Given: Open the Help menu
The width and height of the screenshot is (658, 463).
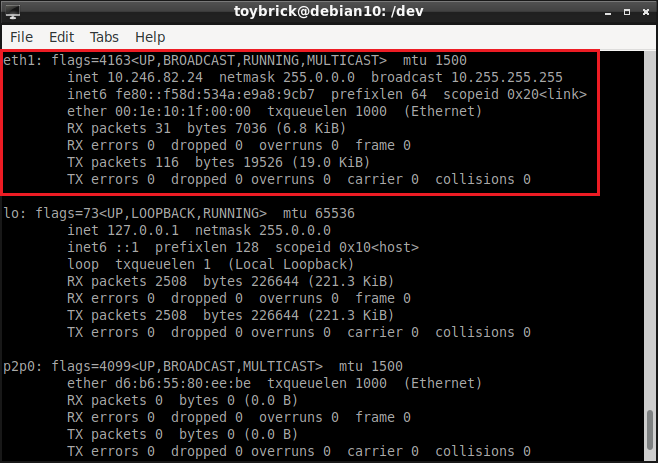Looking at the screenshot, I should click(150, 37).
